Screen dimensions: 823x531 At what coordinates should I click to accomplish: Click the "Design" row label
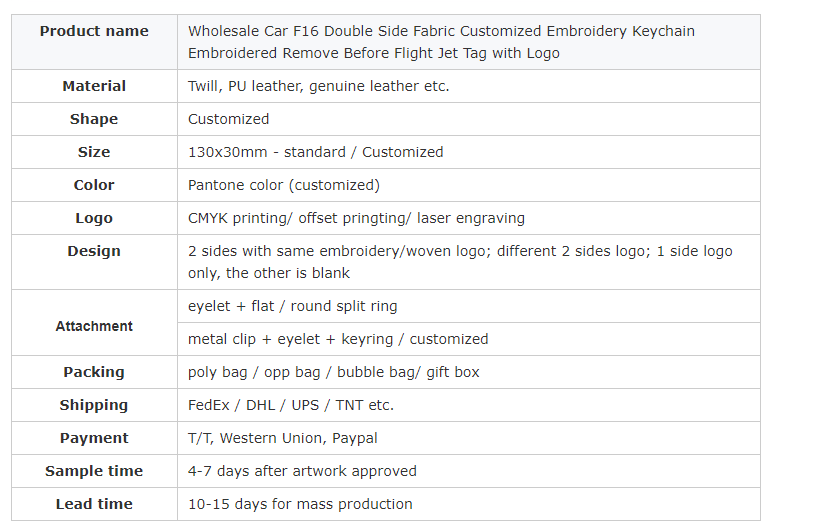point(94,251)
